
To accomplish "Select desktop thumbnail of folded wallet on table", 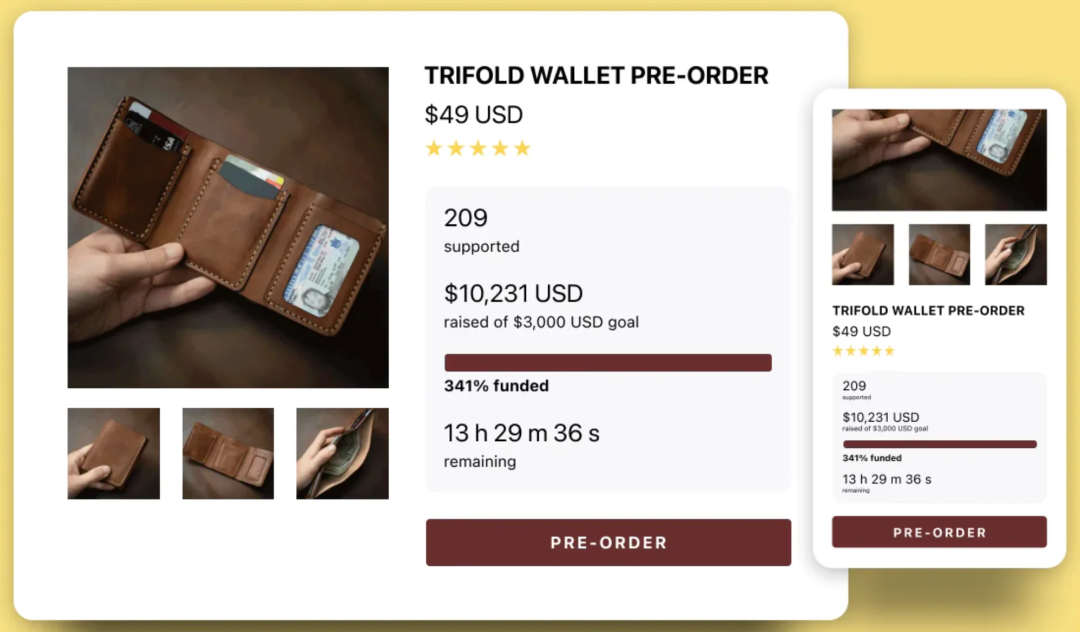I will (x=228, y=453).
